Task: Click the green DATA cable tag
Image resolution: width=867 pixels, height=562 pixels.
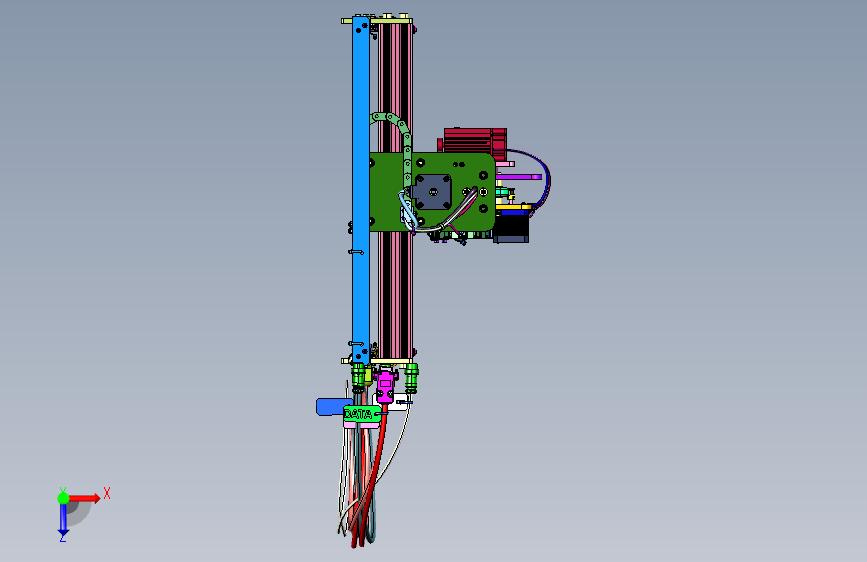Action: coord(362,414)
